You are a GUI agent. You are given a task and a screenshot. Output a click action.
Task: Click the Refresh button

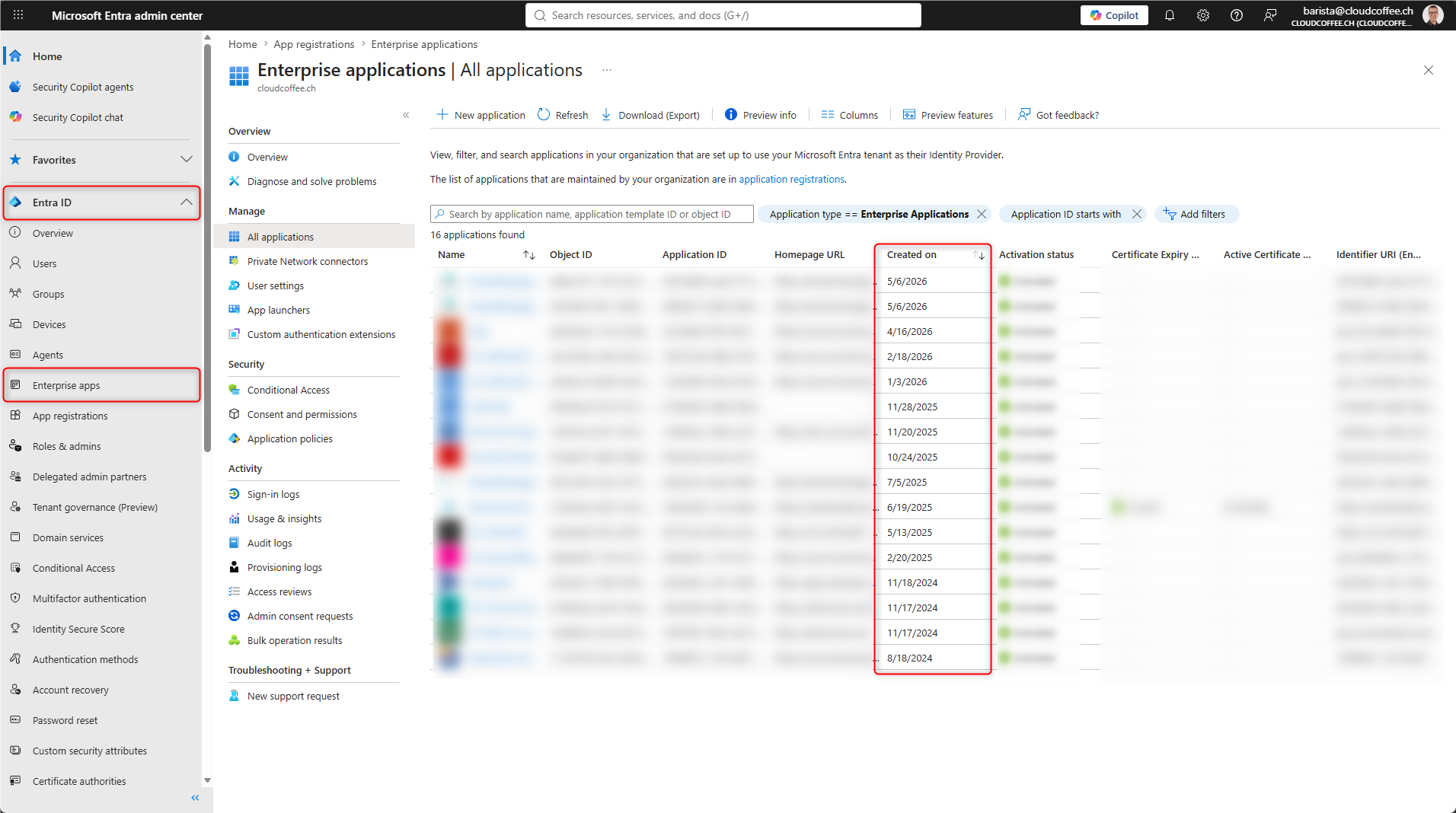(x=563, y=115)
